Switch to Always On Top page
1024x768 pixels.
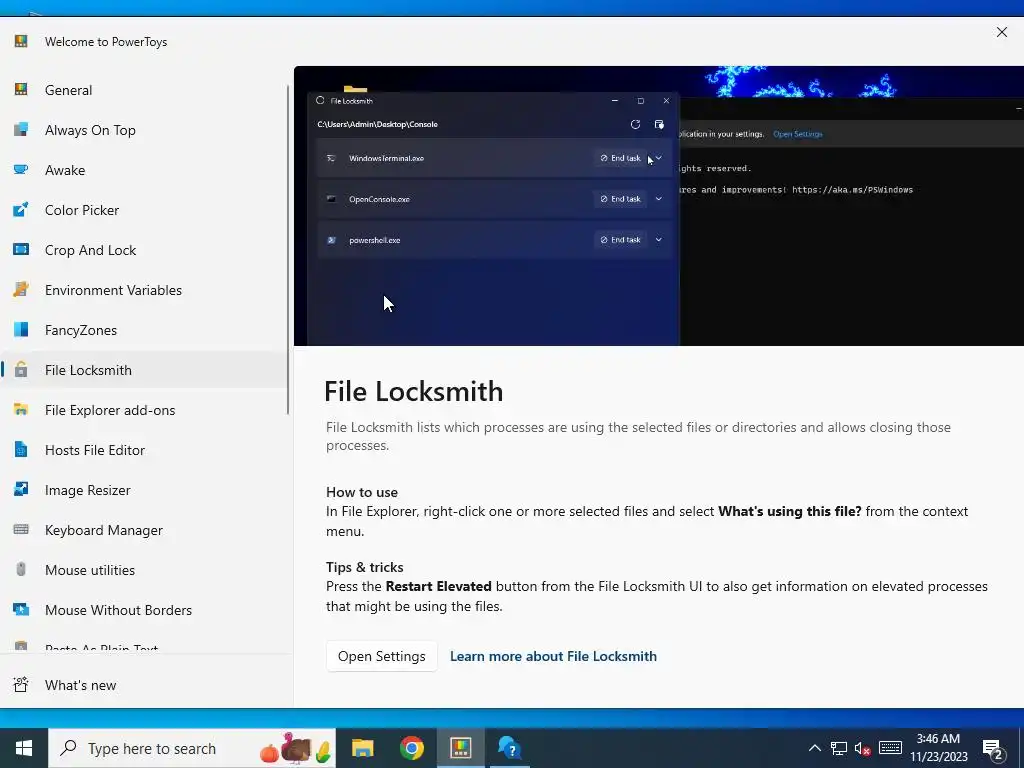[x=144, y=129]
